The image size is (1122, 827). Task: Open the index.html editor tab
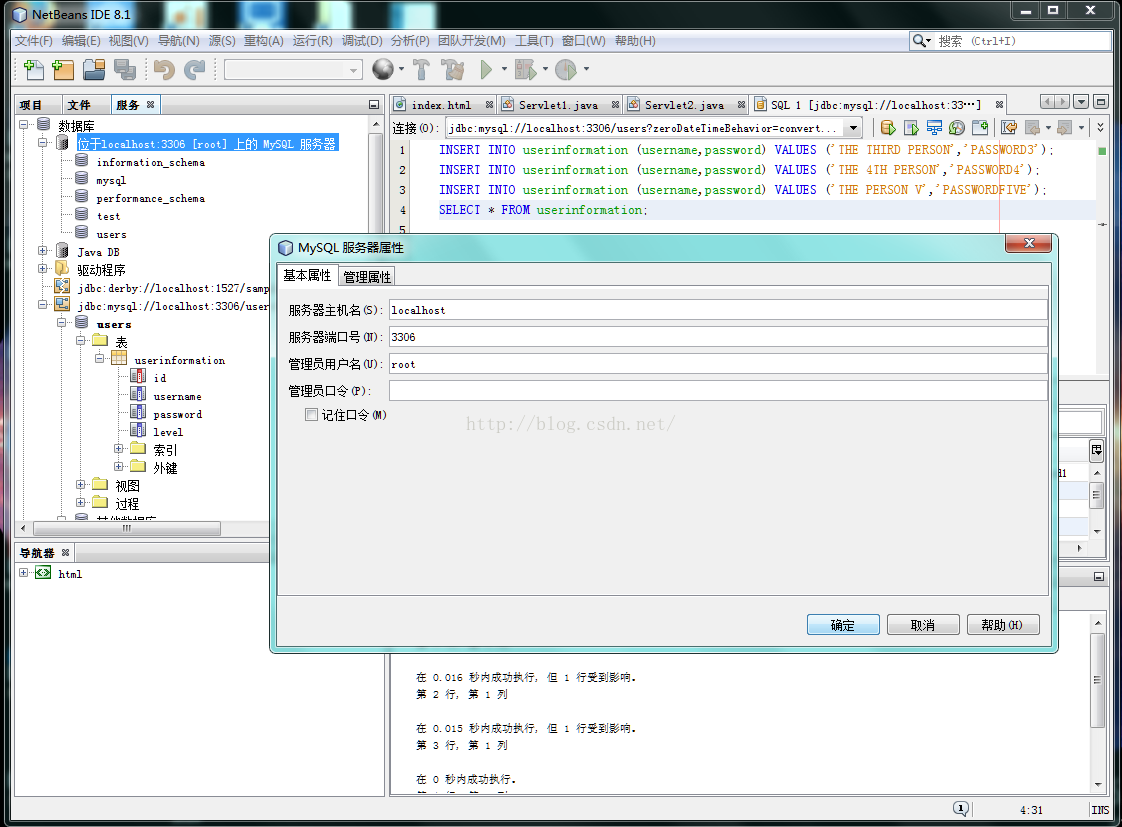pos(442,105)
